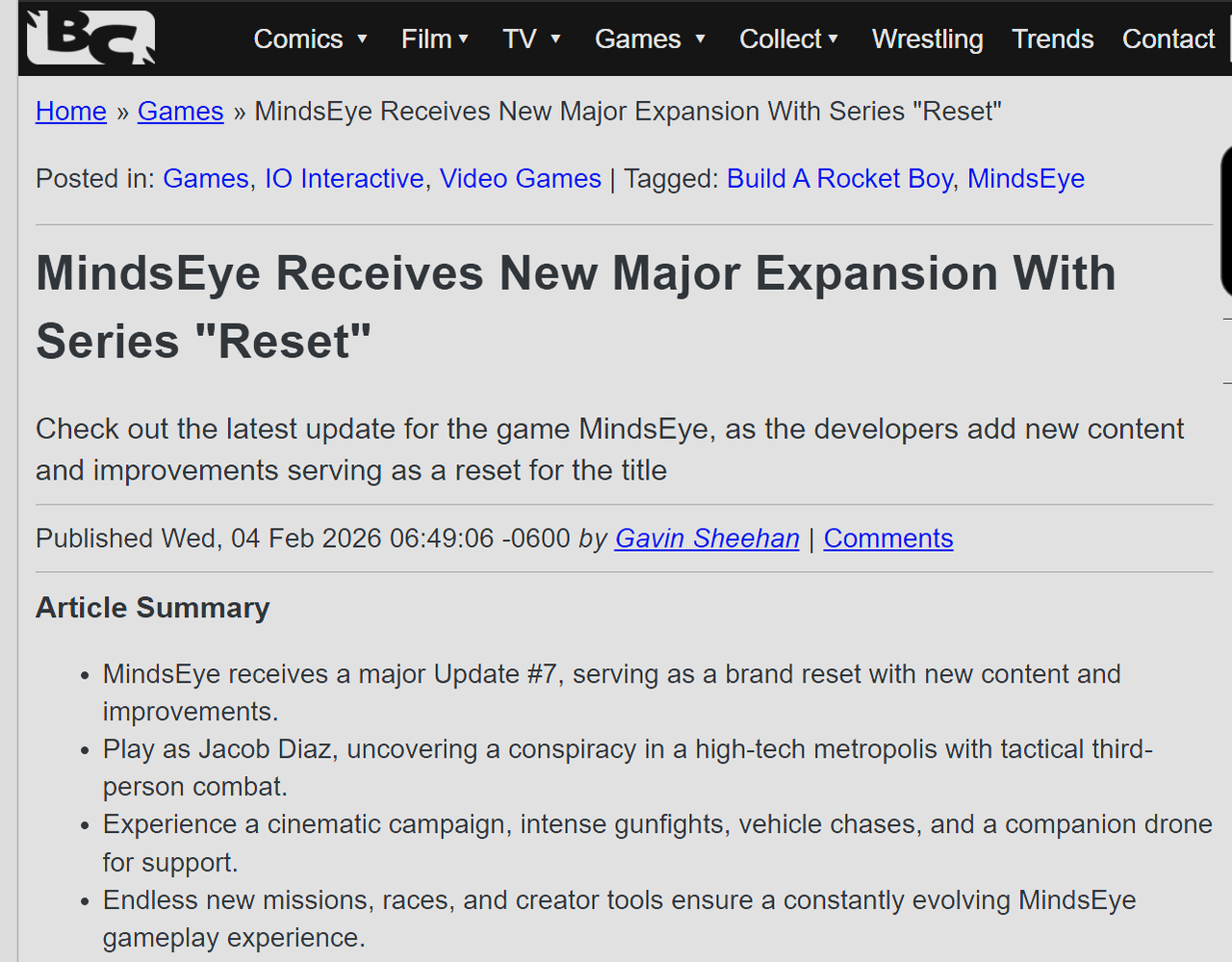Screen dimensions: 1232x962
Task: Open author Gavin Sheehan's page
Action: 707,538
